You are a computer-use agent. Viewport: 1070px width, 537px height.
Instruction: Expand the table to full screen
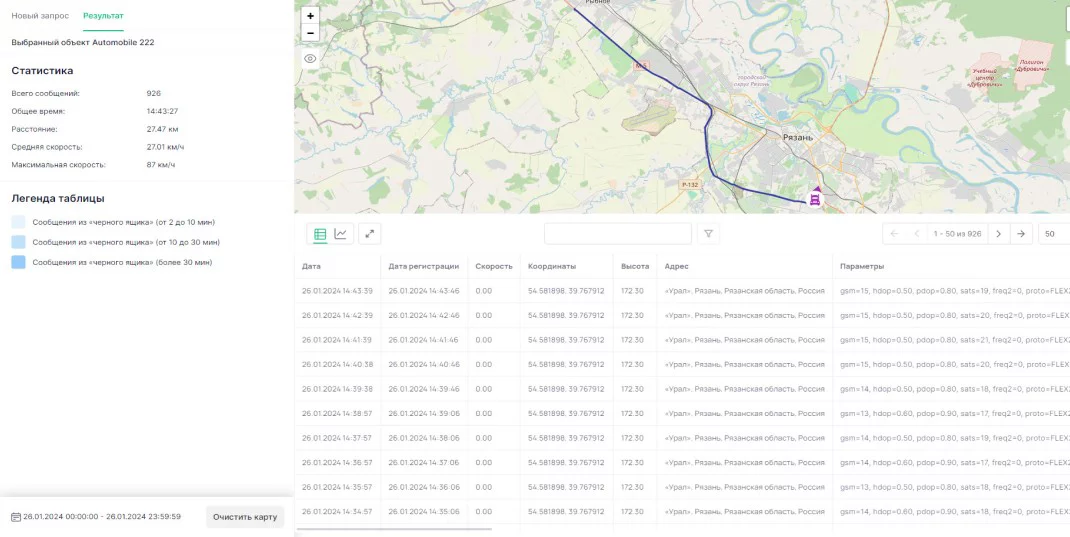pos(370,234)
